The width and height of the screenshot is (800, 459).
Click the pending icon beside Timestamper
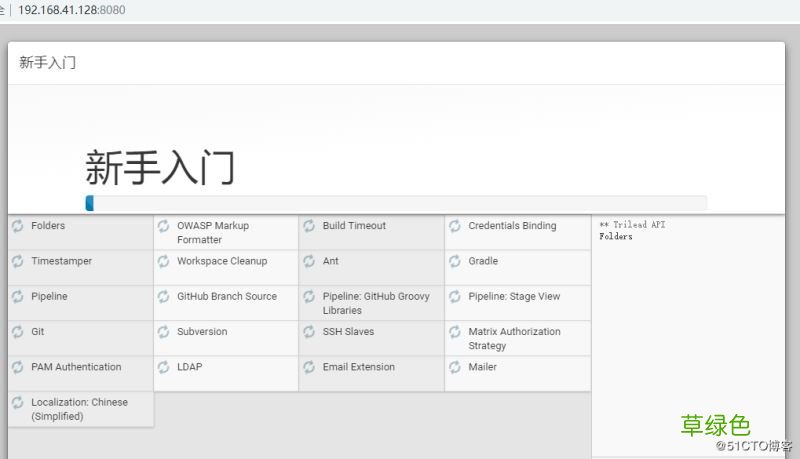pos(18,261)
